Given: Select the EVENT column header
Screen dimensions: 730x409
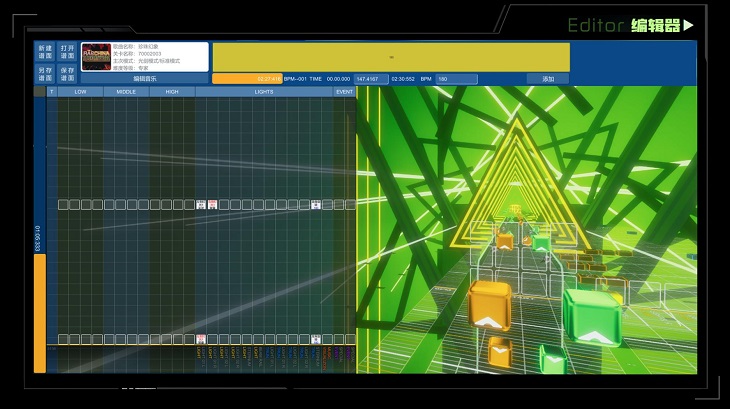Looking at the screenshot, I should coord(344,92).
